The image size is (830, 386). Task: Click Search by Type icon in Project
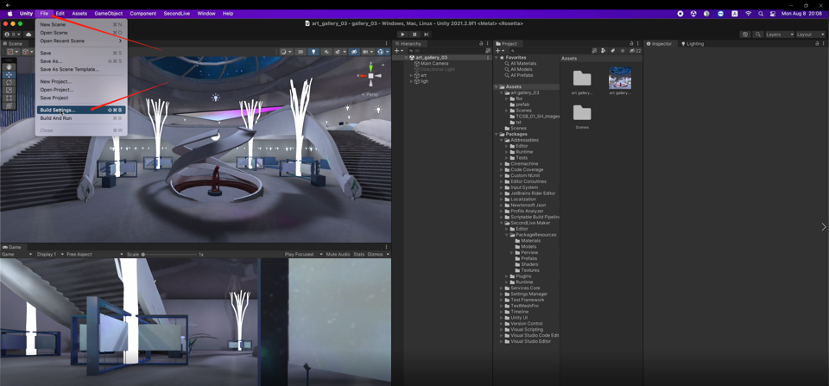603,51
